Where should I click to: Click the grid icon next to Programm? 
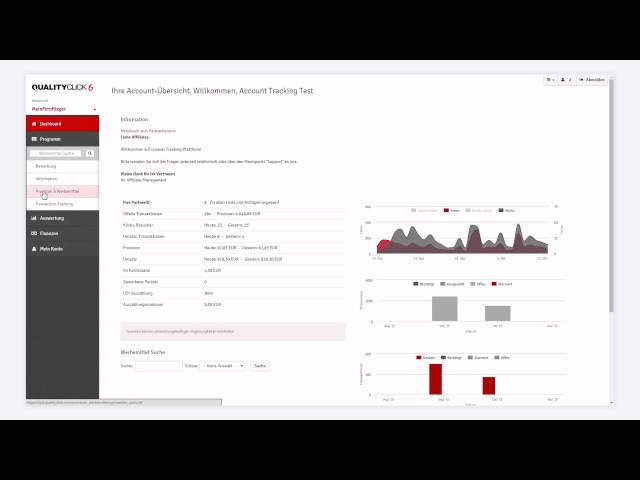[x=34, y=139]
